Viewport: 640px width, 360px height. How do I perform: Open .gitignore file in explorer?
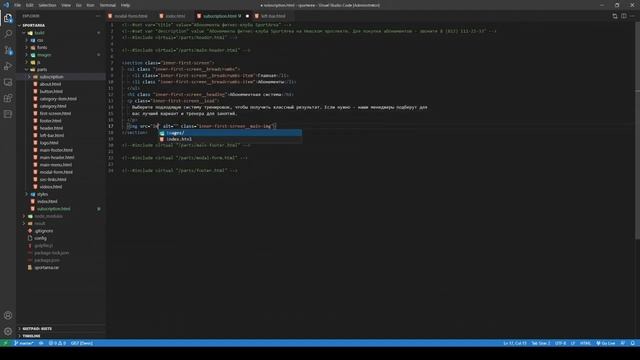coord(43,231)
